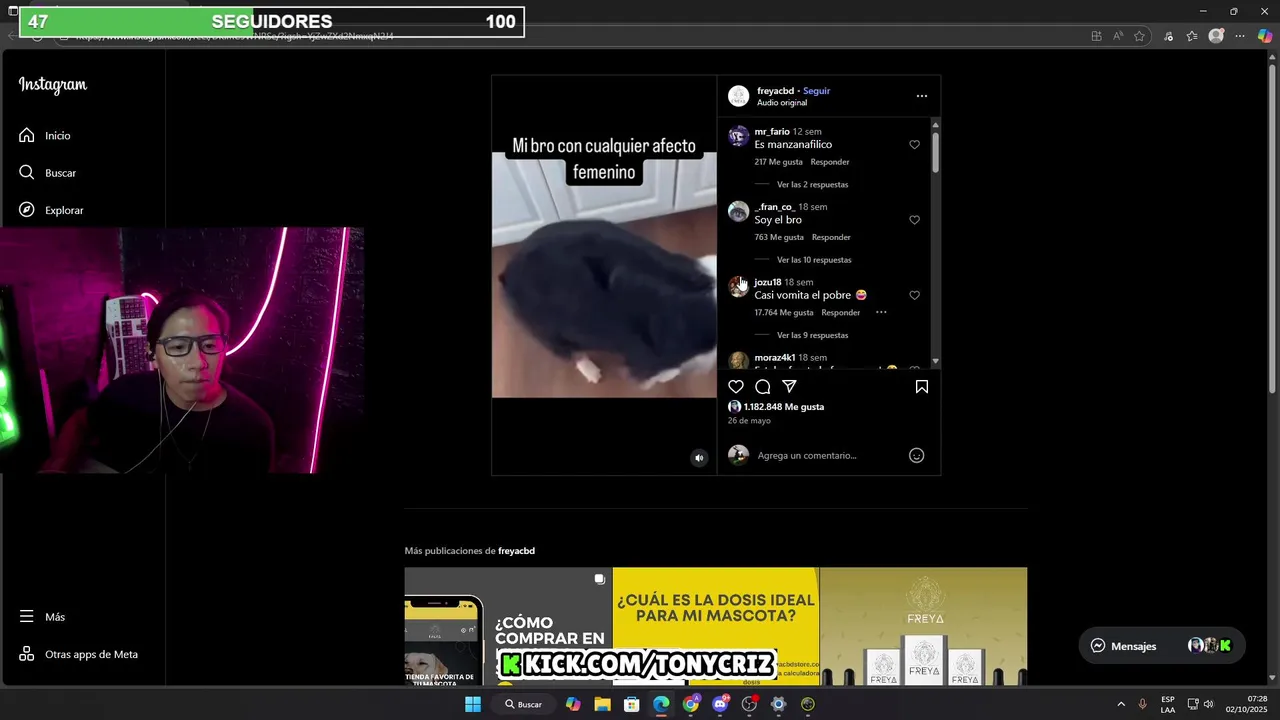Expand Ver las 10 respuestas

[814, 260]
